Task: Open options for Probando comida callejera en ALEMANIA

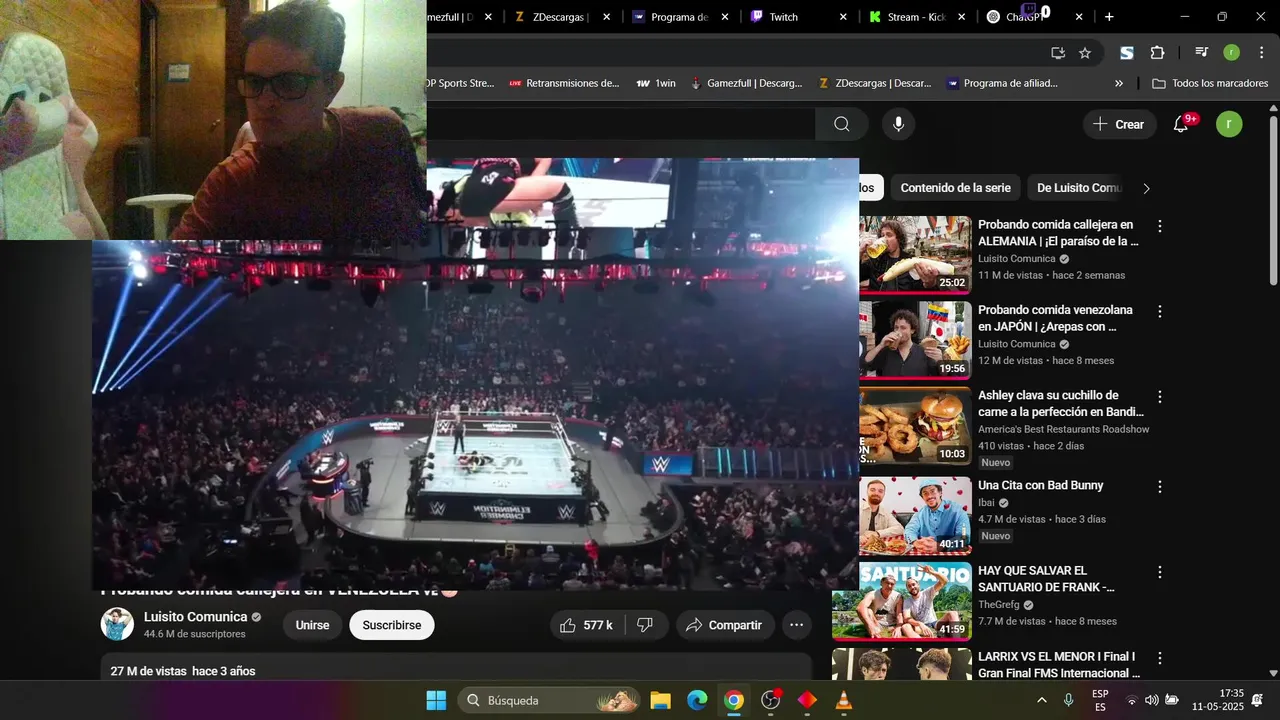Action: pyautogui.click(x=1160, y=226)
